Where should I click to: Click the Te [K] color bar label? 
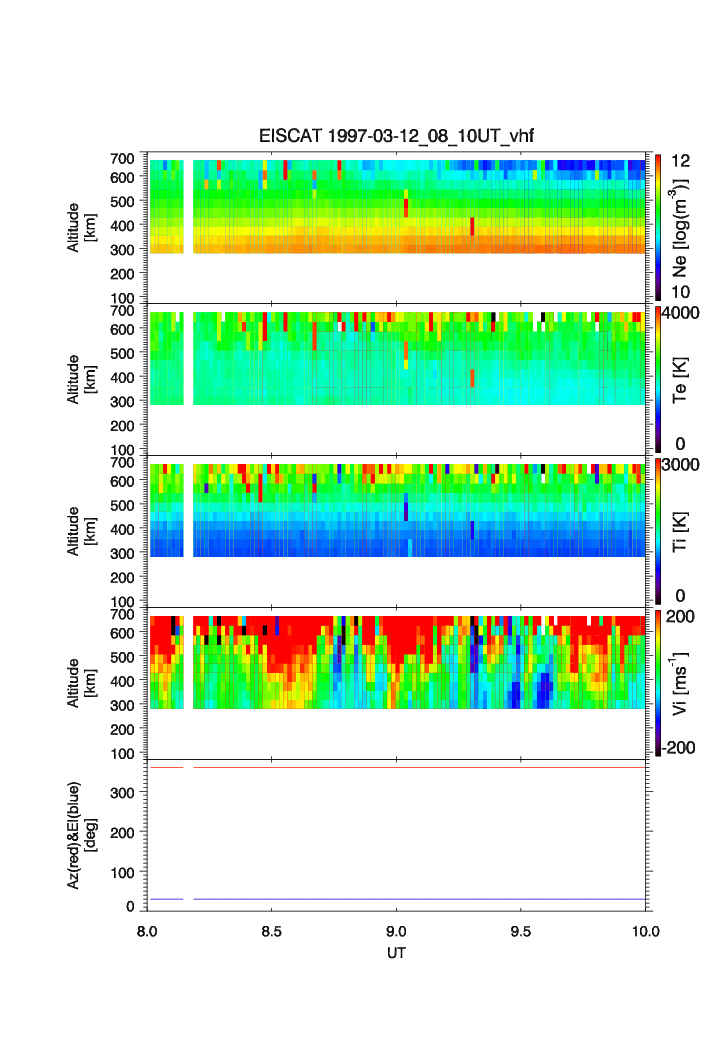680,379
